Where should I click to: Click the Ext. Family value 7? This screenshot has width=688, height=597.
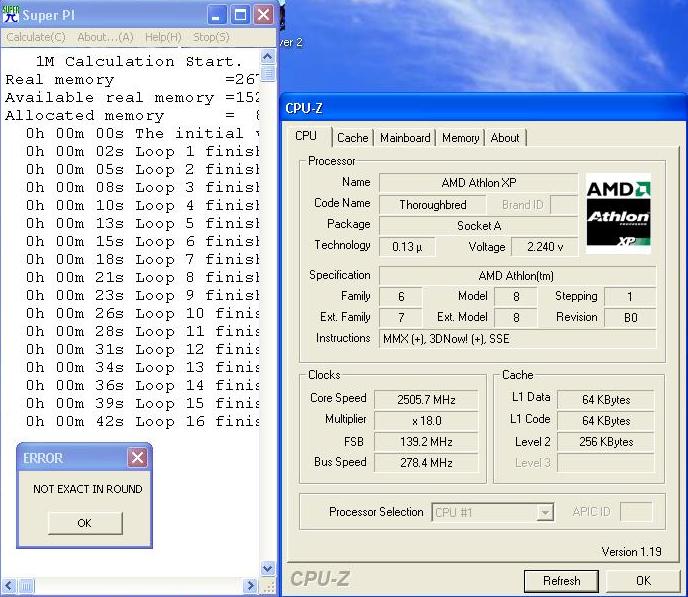click(401, 318)
